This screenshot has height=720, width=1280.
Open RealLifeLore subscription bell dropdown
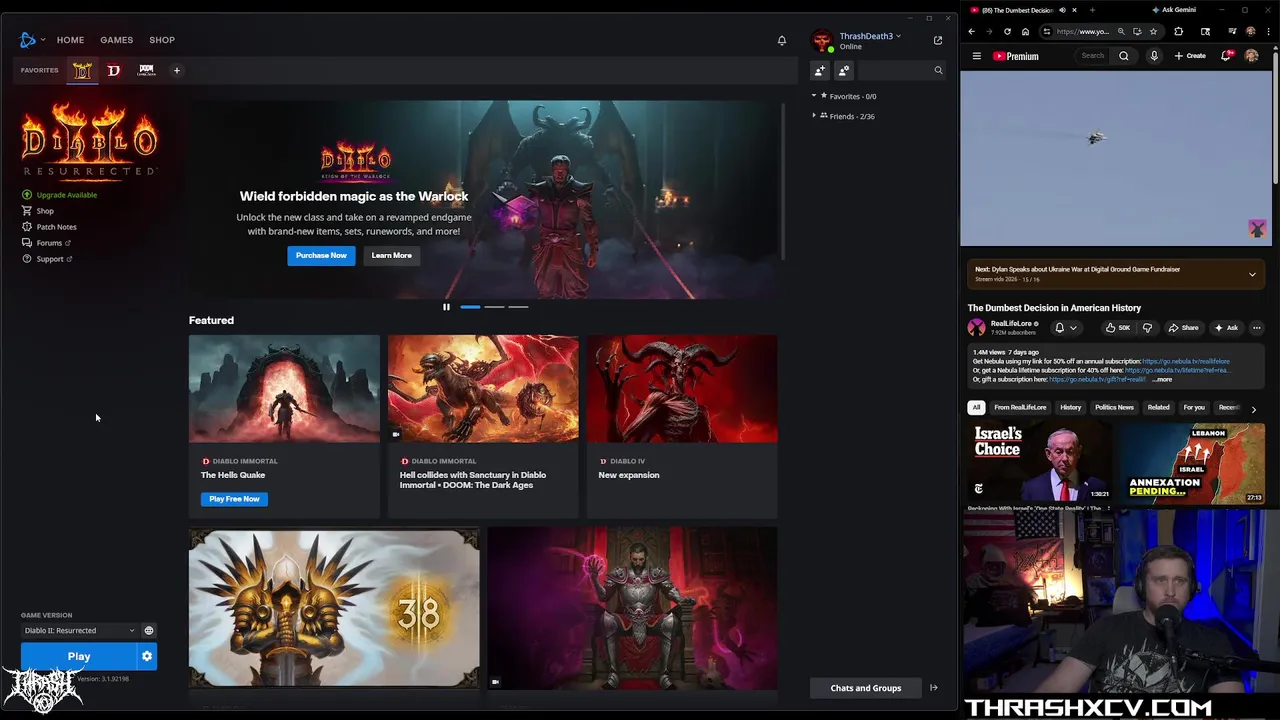[1065, 328]
